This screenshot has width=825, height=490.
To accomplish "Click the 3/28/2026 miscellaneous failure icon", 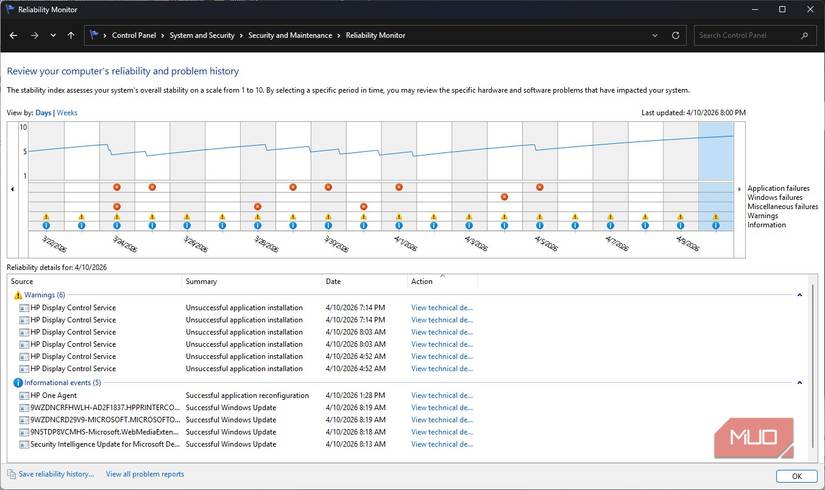I will click(x=257, y=206).
